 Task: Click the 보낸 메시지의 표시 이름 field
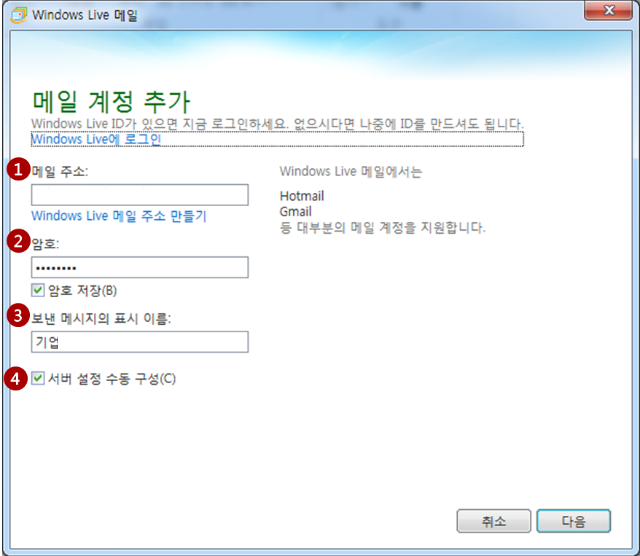tap(140, 342)
